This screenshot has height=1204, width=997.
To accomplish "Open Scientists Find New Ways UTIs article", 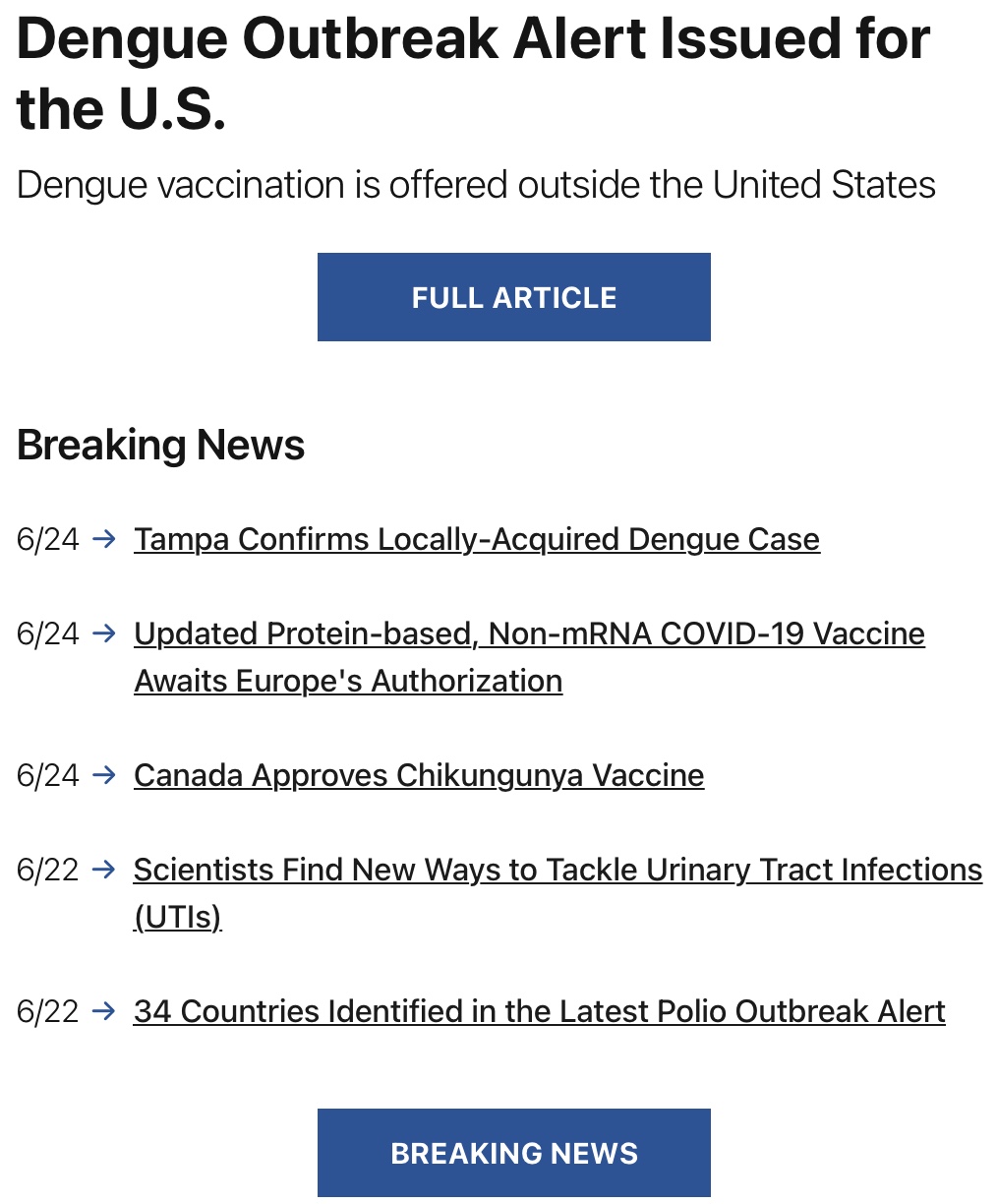I will point(557,870).
